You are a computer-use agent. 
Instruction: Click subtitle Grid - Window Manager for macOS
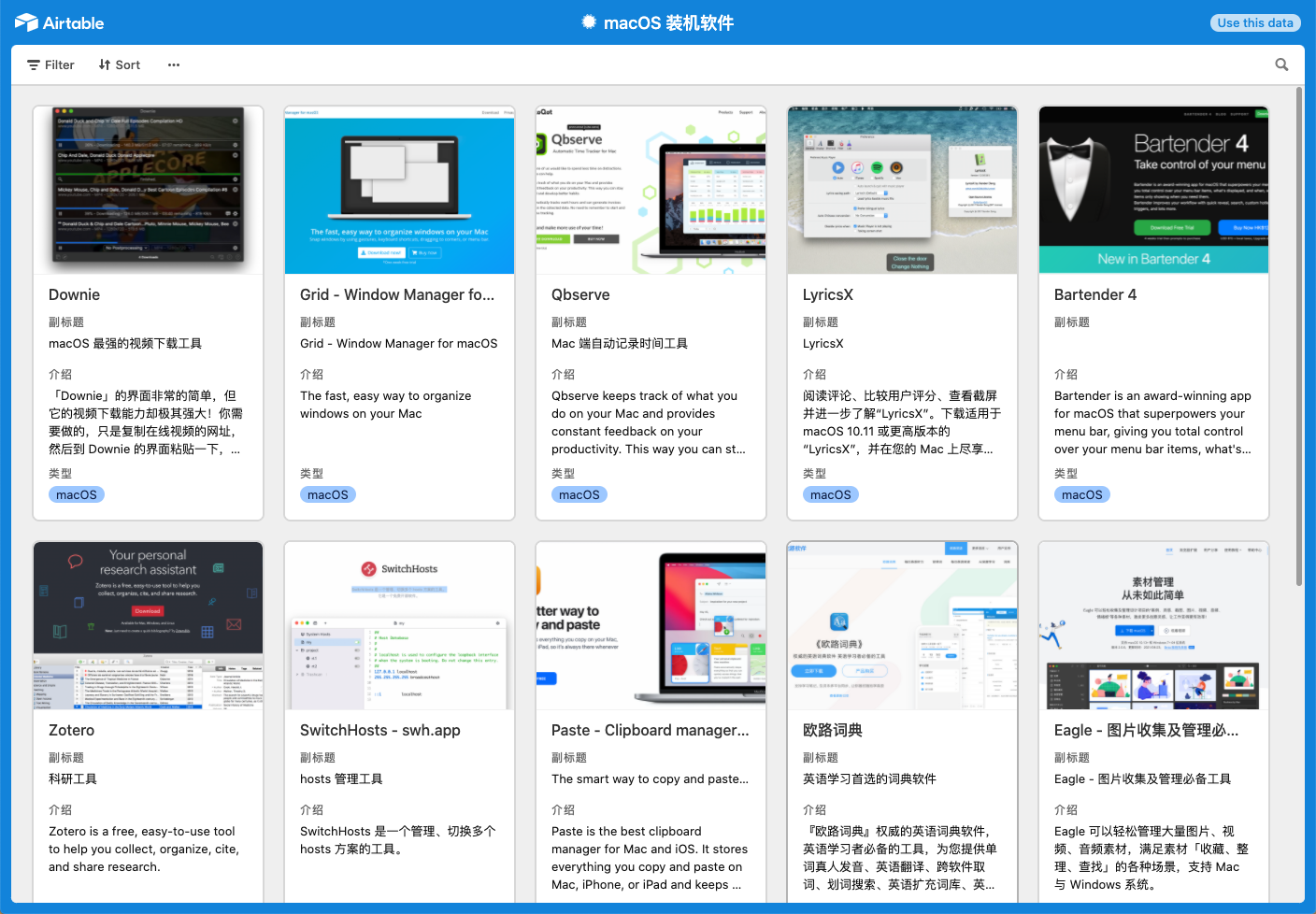[x=399, y=343]
